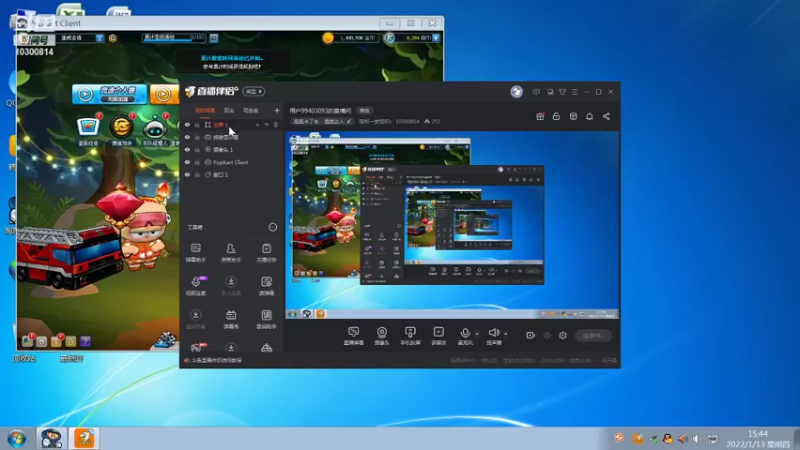Select the first highlighted source row
The width and height of the screenshot is (800, 450).
coord(231,125)
